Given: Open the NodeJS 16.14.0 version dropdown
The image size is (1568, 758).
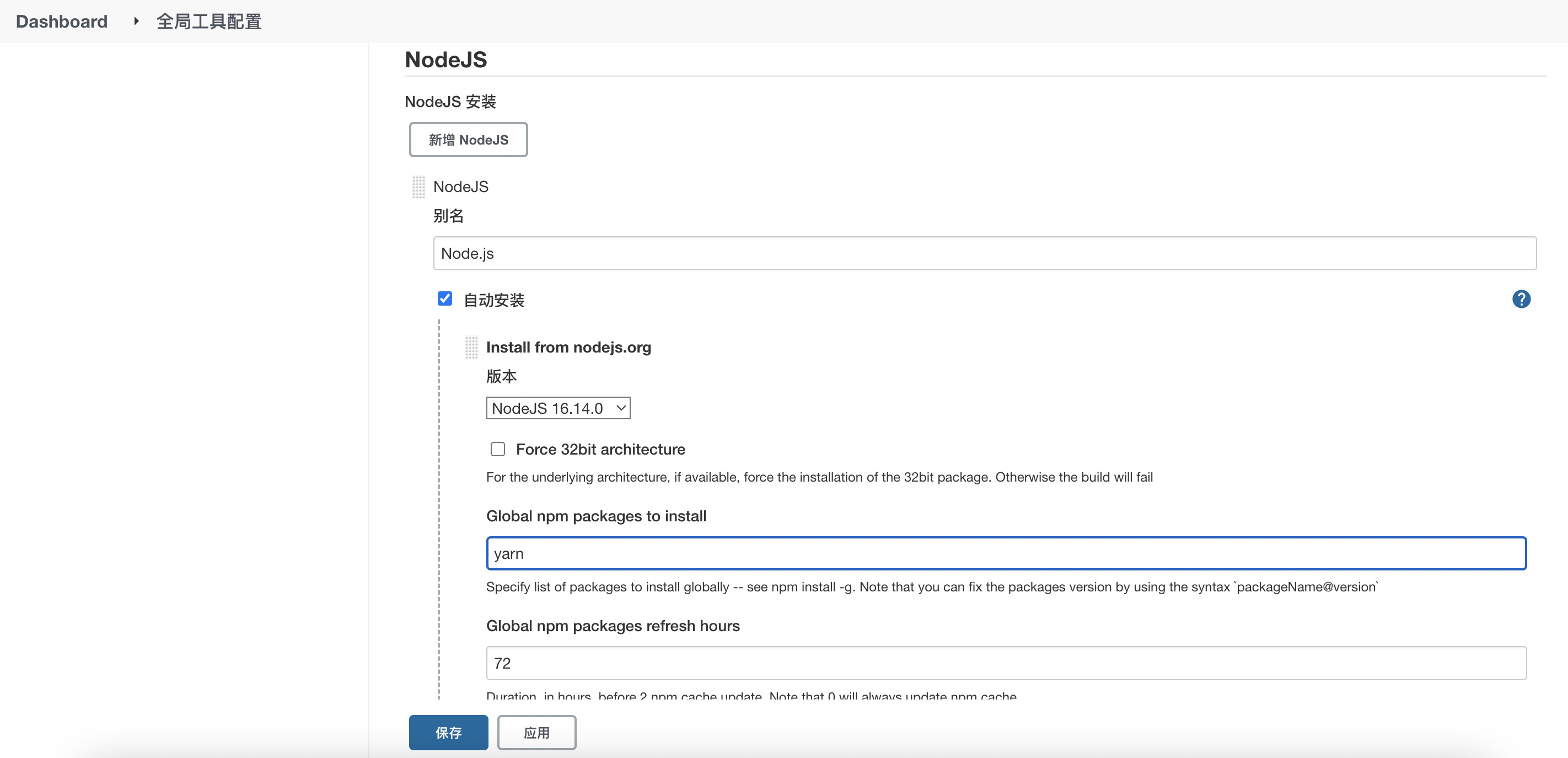Looking at the screenshot, I should (557, 408).
